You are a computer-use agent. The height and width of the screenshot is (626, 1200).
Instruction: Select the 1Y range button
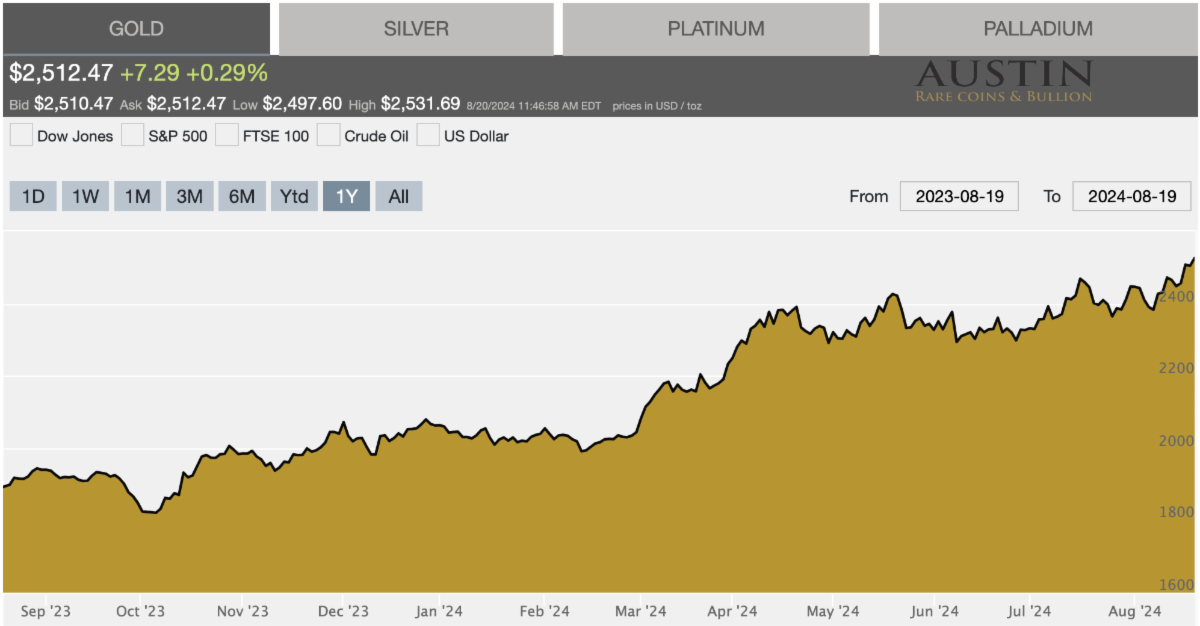[x=346, y=196]
